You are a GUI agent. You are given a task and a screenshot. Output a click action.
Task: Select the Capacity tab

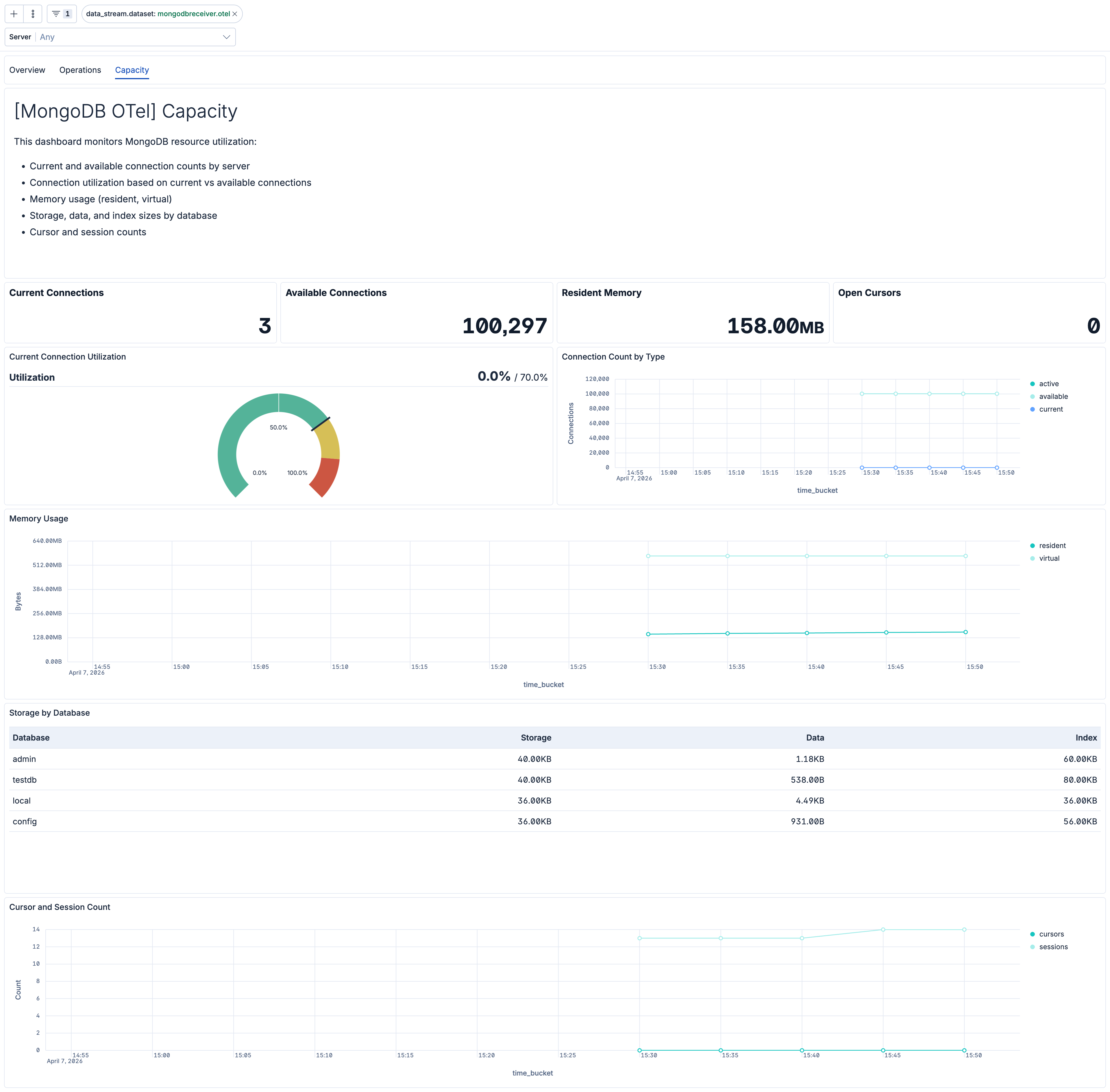(131, 69)
